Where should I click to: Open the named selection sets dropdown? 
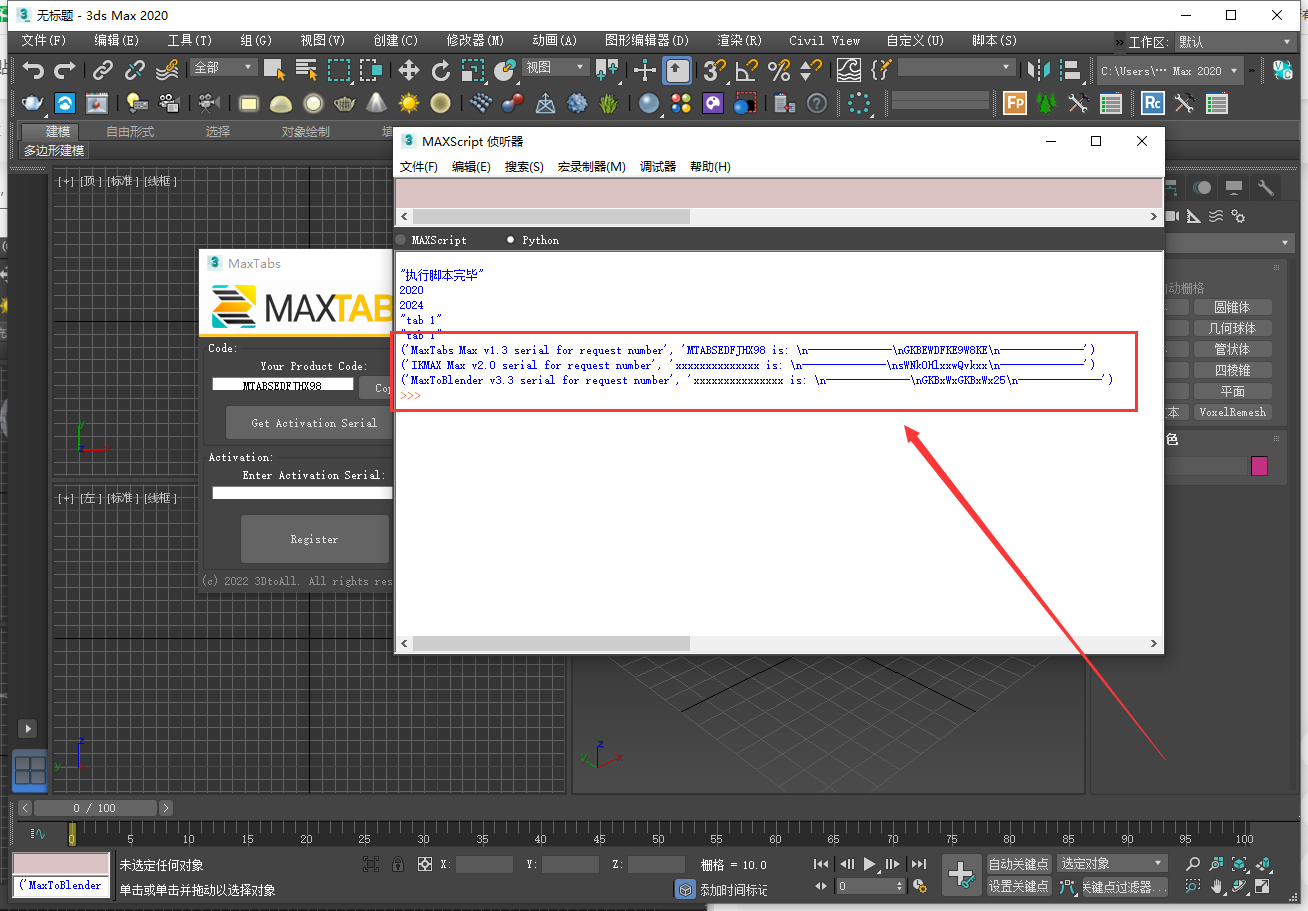pyautogui.click(x=957, y=67)
